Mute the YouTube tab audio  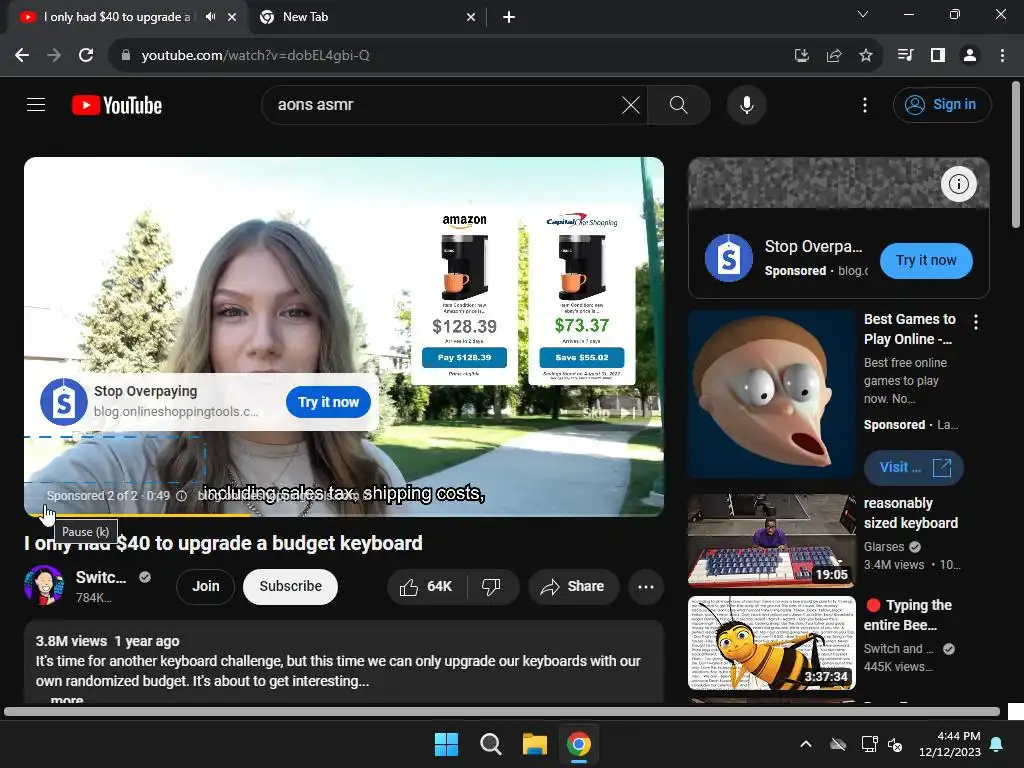pyautogui.click(x=210, y=17)
